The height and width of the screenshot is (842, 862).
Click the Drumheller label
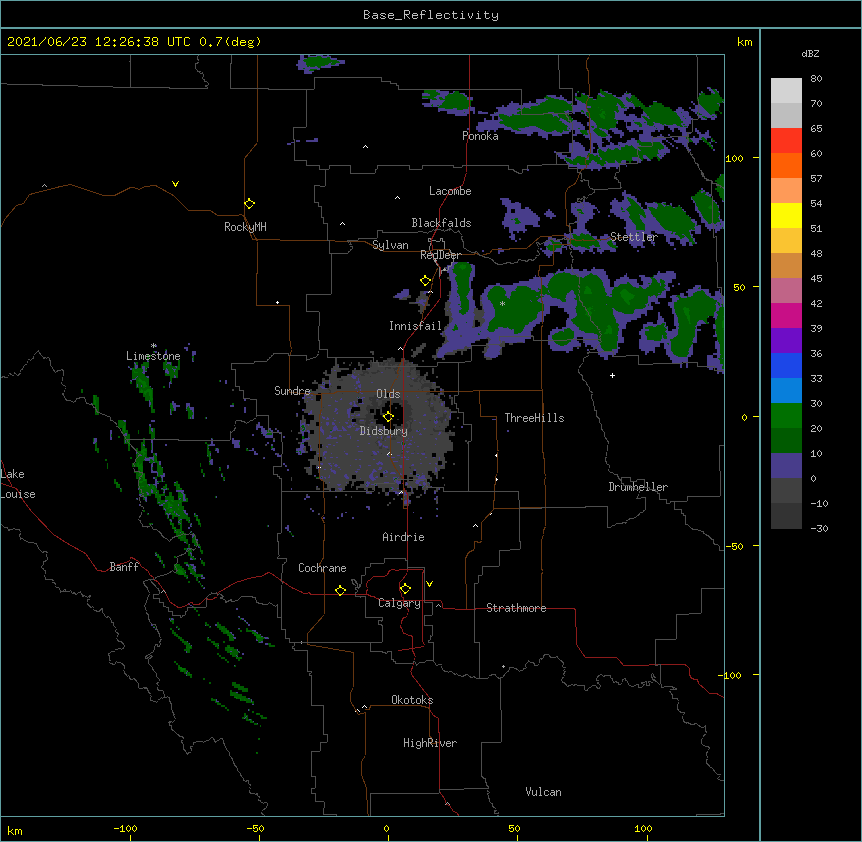[x=638, y=487]
